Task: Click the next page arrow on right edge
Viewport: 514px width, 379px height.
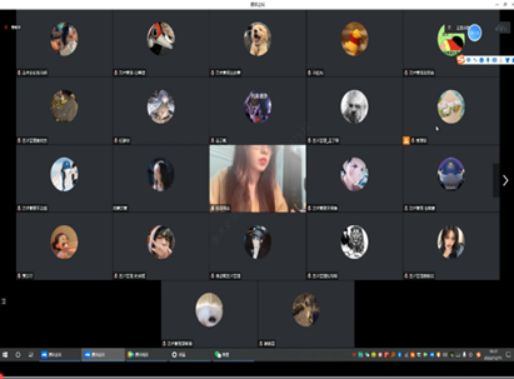Action: (x=505, y=180)
